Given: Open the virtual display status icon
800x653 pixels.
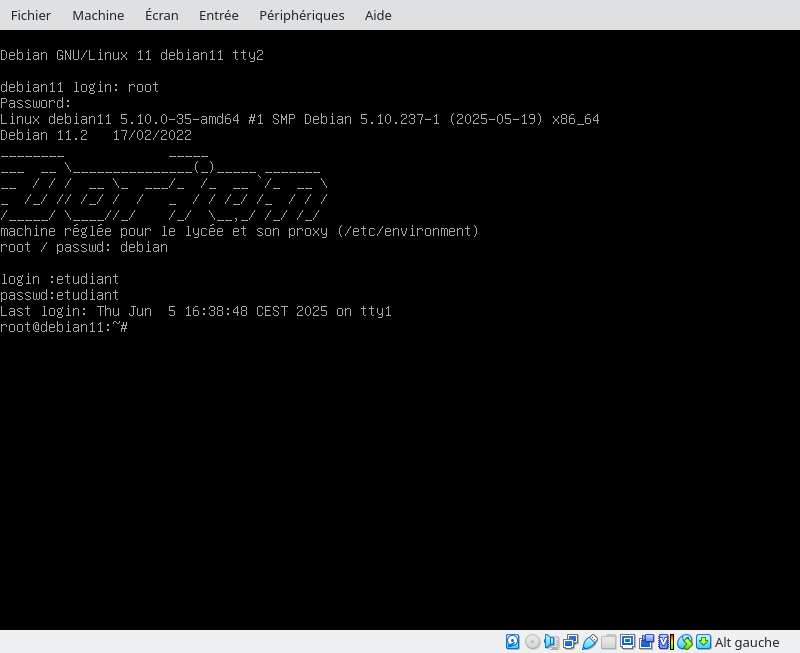Looking at the screenshot, I should [x=627, y=642].
